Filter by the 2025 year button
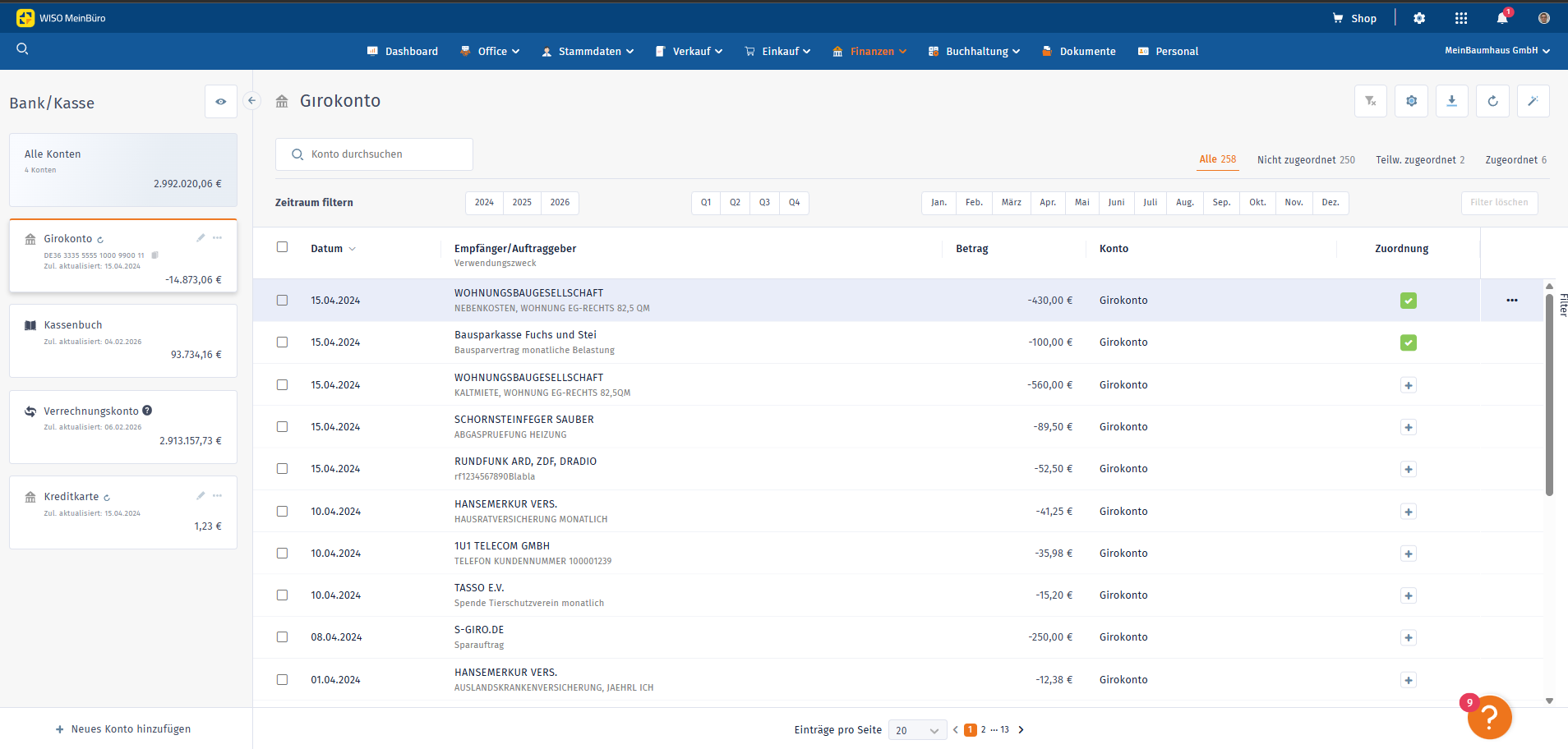Viewport: 1568px width, 749px height. [522, 203]
